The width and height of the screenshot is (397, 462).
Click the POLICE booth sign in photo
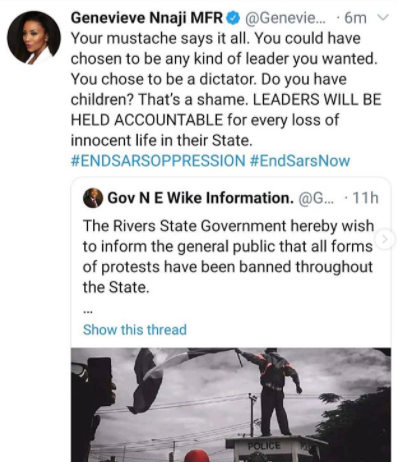(264, 446)
